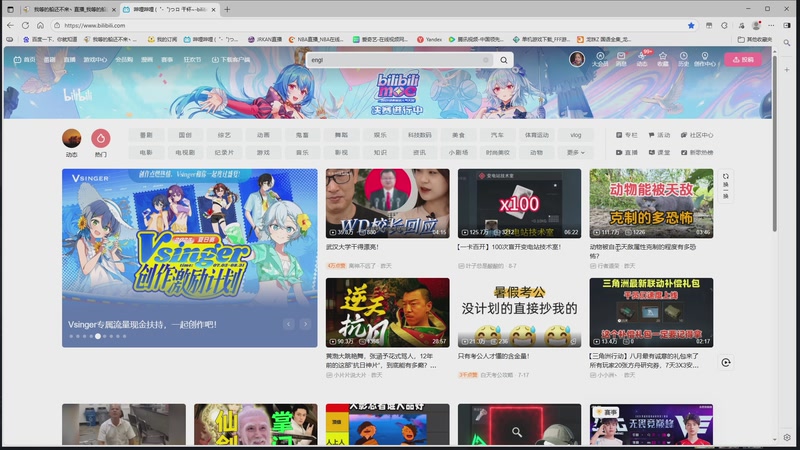
Task: Expand the 更多 categories dropdown
Action: pos(576,153)
